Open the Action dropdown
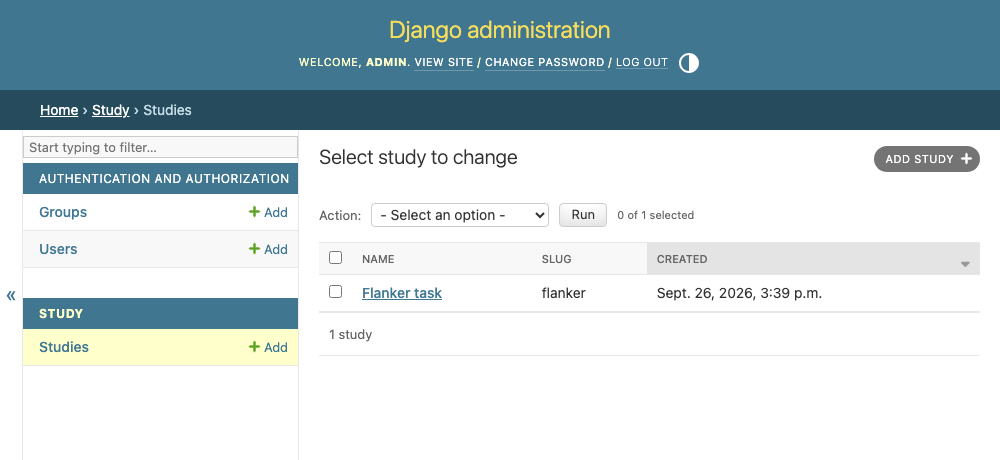The image size is (1000, 460). point(460,215)
